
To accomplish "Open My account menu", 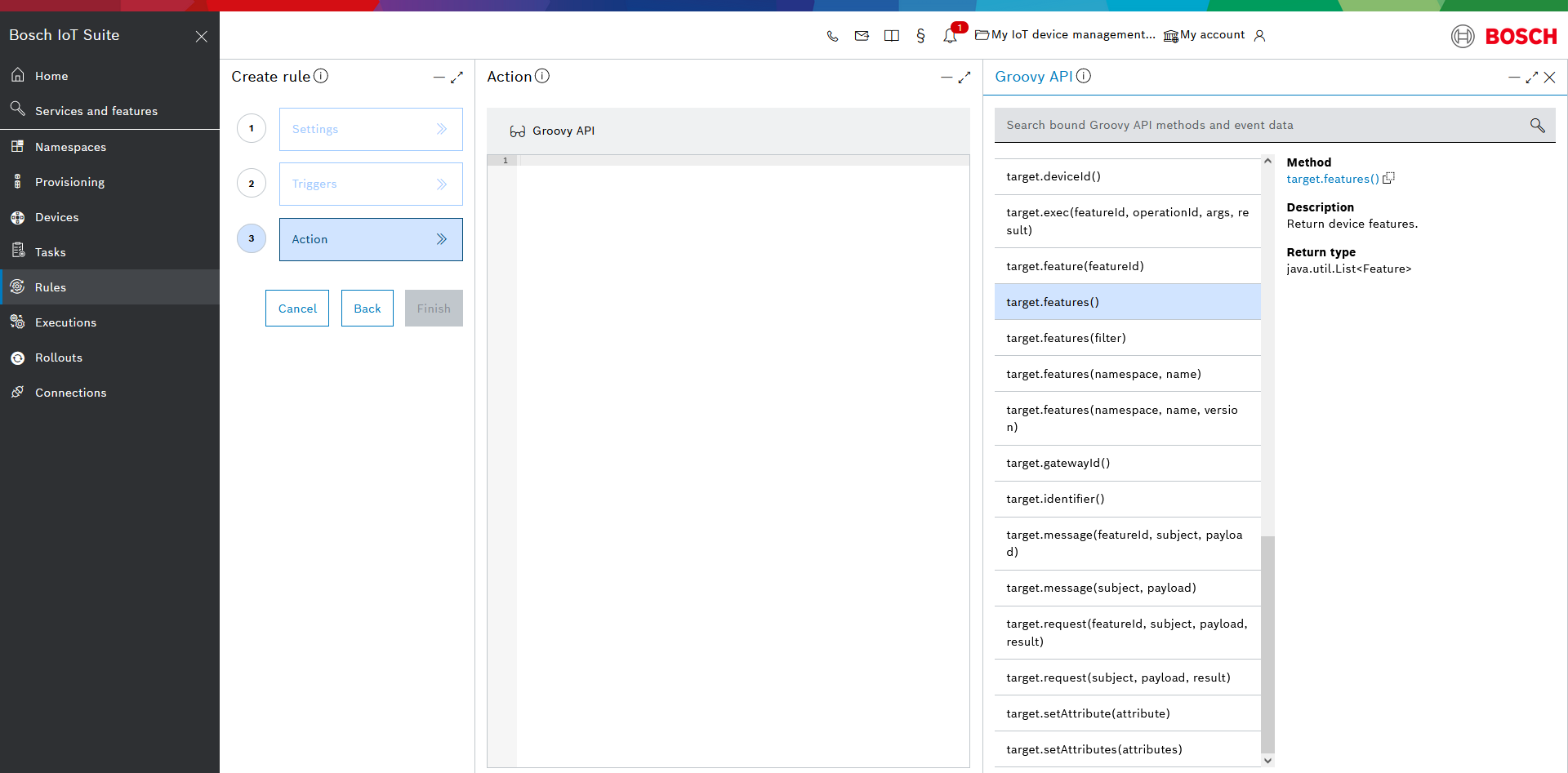I will coord(1205,35).
